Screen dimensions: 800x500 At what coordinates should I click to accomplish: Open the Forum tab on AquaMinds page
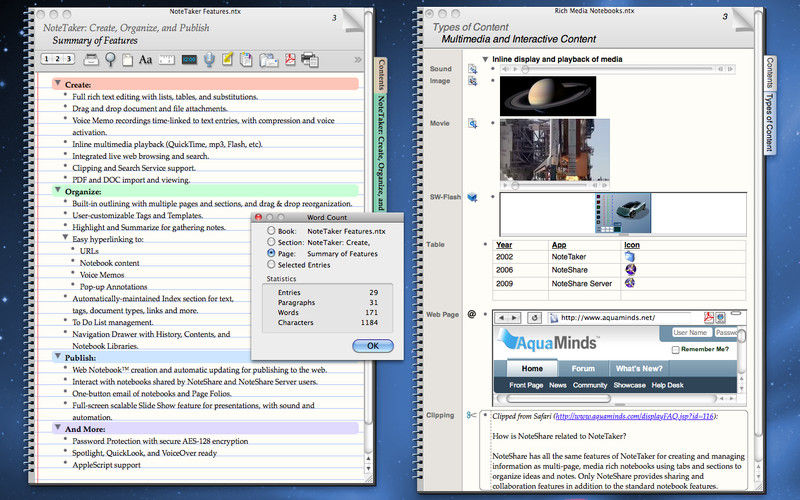click(x=583, y=368)
